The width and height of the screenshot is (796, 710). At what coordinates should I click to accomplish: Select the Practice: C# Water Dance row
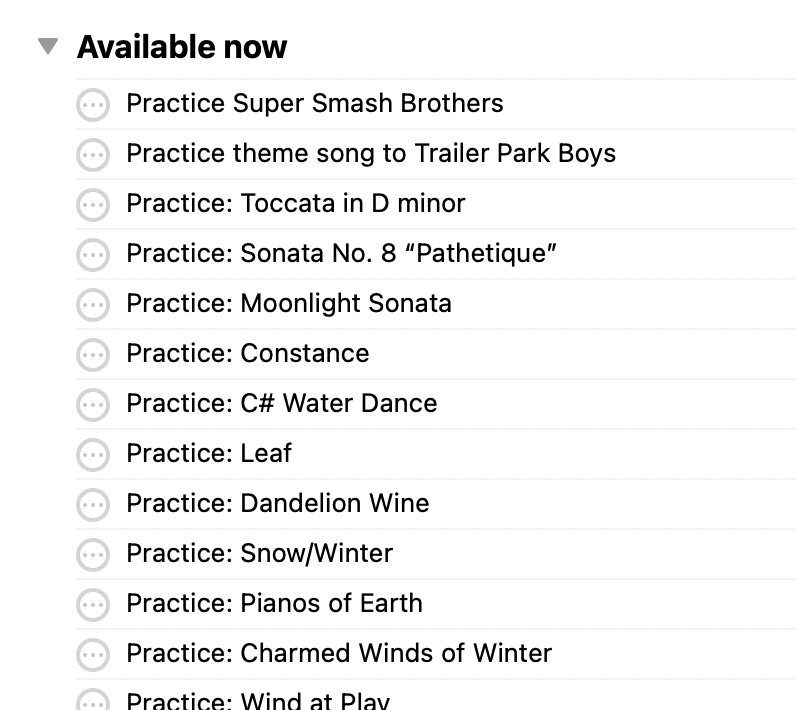point(281,403)
